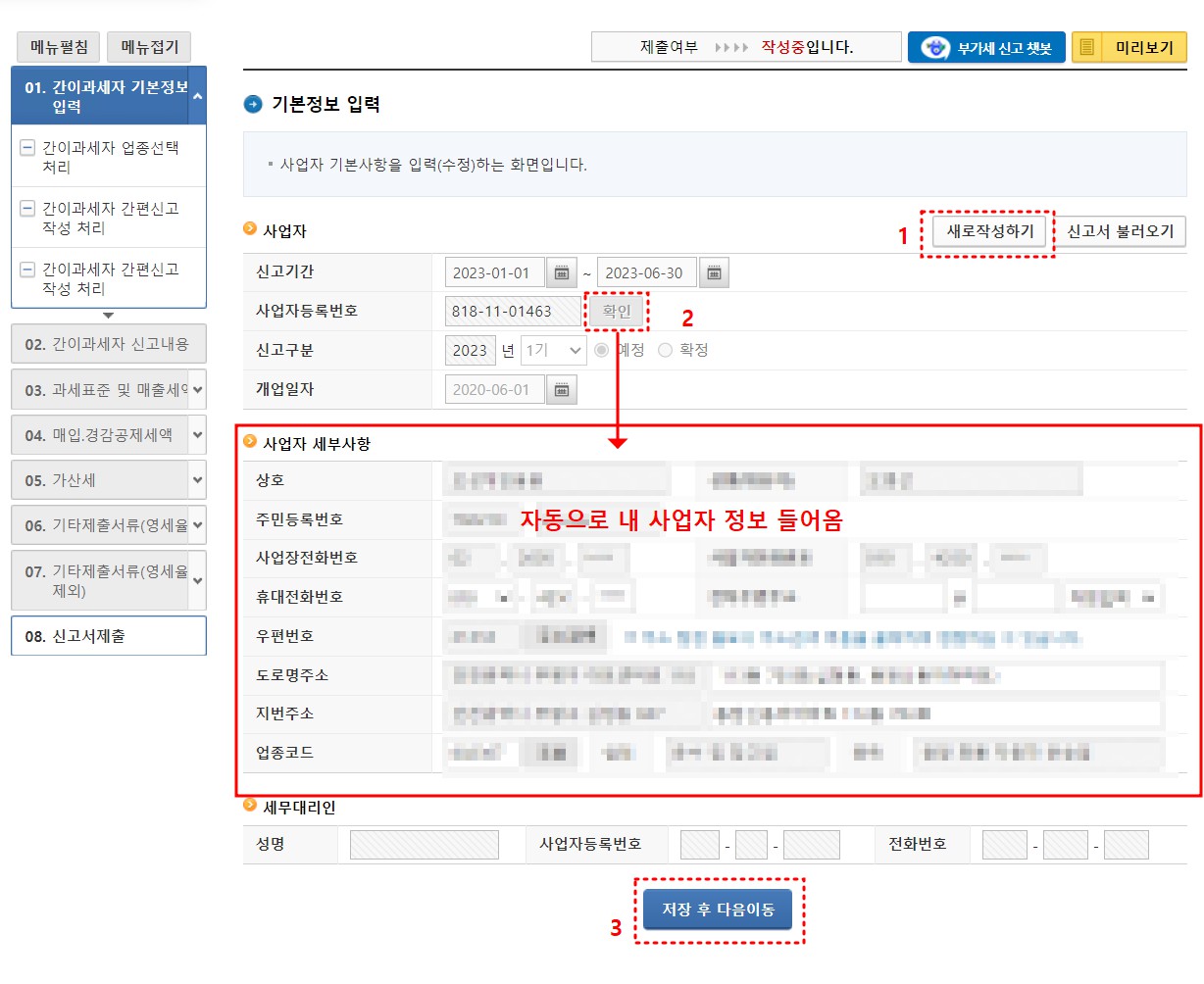1204x984 pixels.
Task: Click the 저장 후 다음이동 button
Action: pos(719,910)
